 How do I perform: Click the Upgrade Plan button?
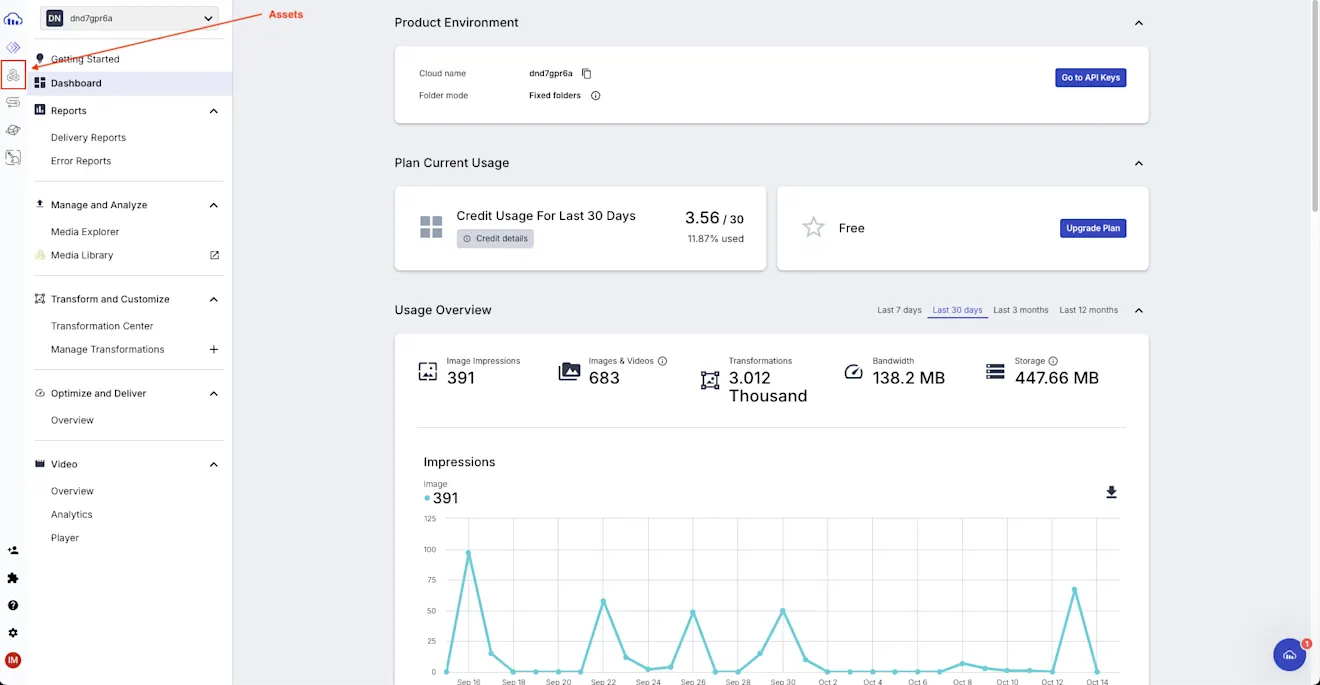click(x=1093, y=228)
